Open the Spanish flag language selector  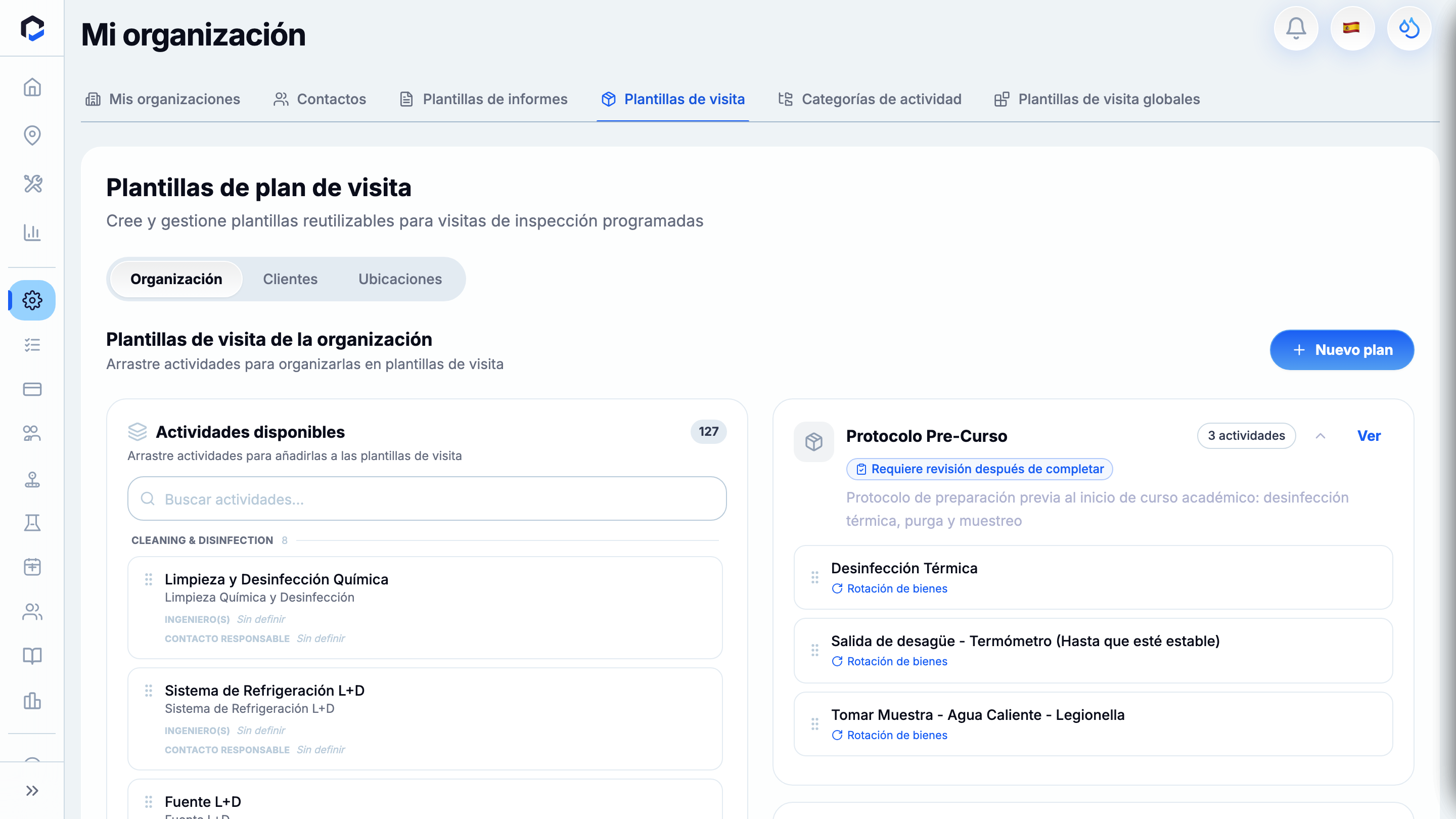tap(1352, 28)
